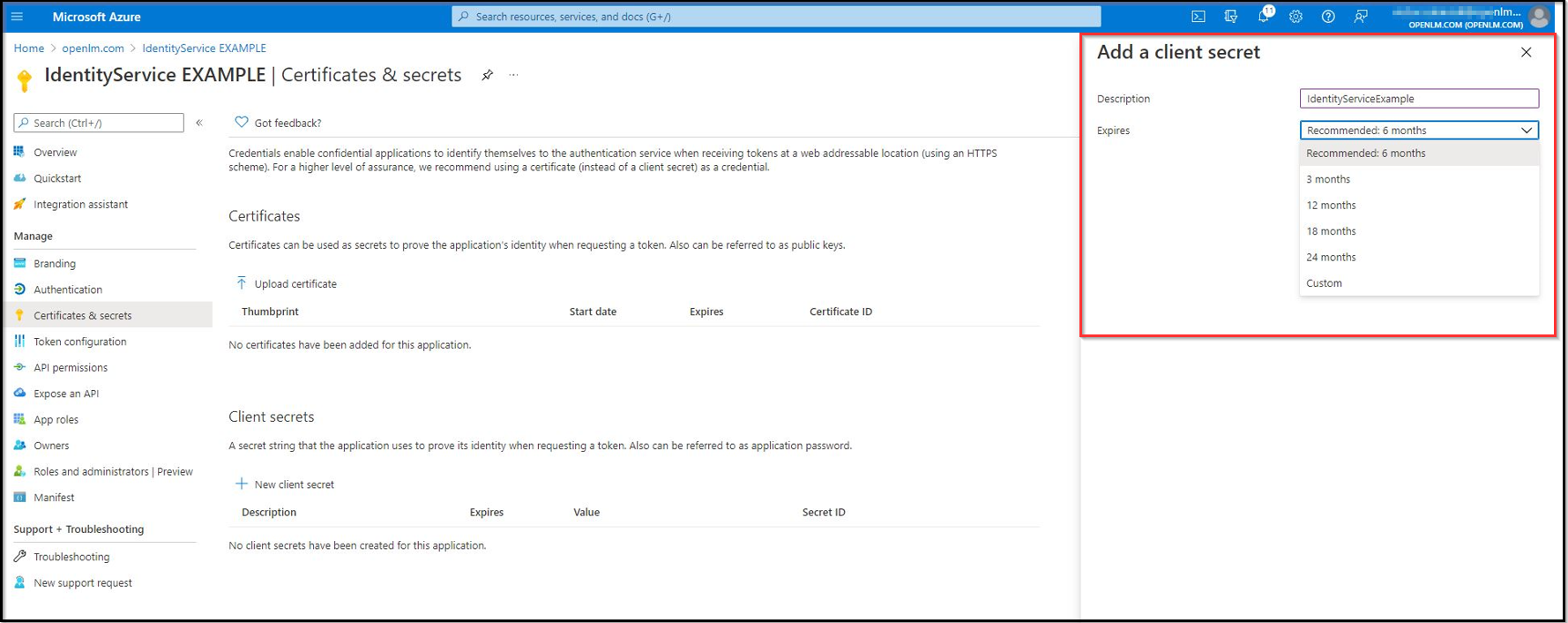Viewport: 1568px width, 623px height.
Task: Click the Description text field
Action: pyautogui.click(x=1418, y=99)
